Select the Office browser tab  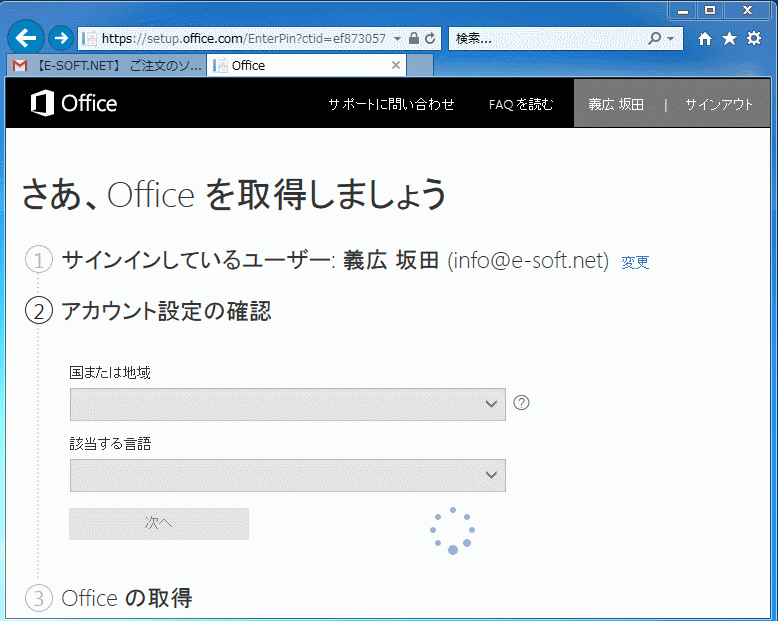(306, 65)
